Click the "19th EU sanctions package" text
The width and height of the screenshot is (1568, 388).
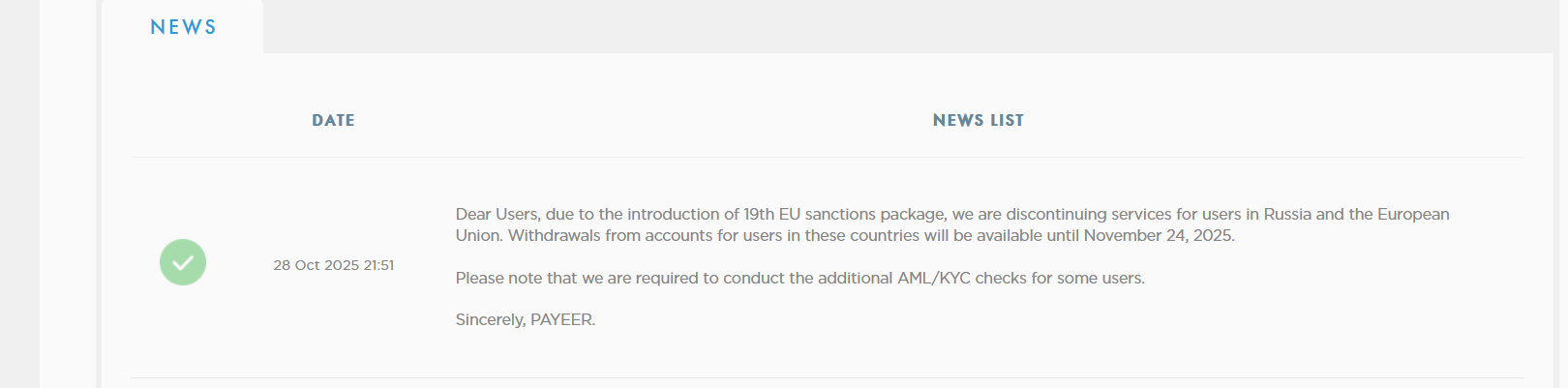844,214
